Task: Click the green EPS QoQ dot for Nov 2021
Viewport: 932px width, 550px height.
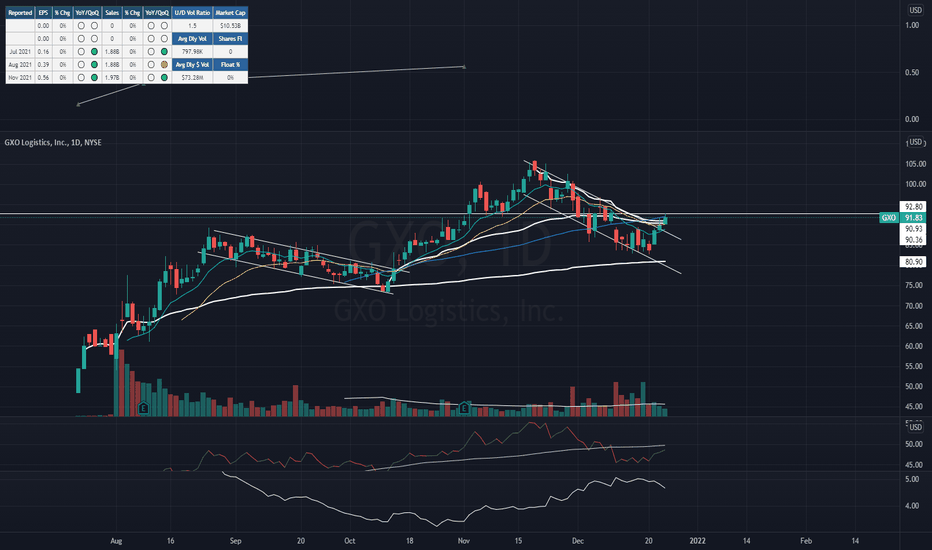Action: point(95,77)
